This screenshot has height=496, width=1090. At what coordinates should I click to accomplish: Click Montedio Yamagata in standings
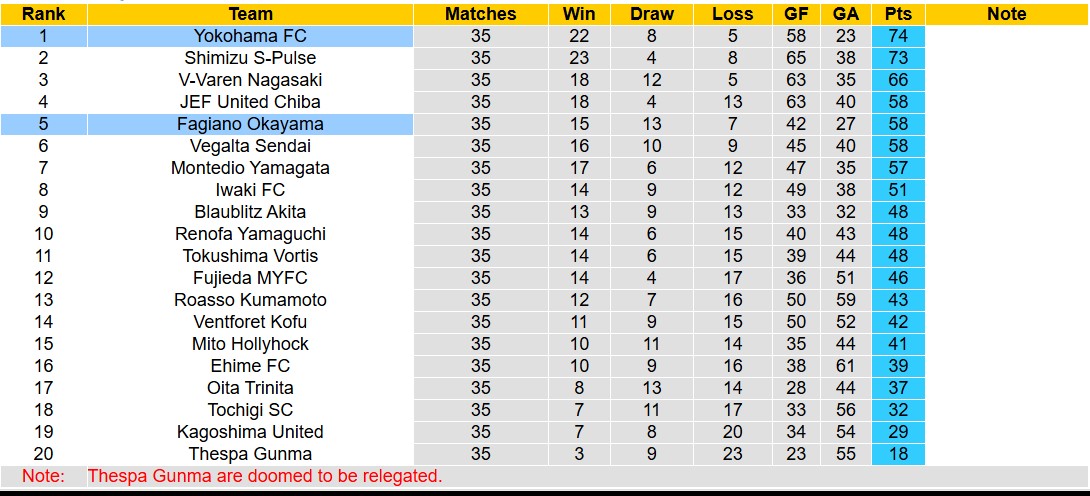pyautogui.click(x=250, y=168)
